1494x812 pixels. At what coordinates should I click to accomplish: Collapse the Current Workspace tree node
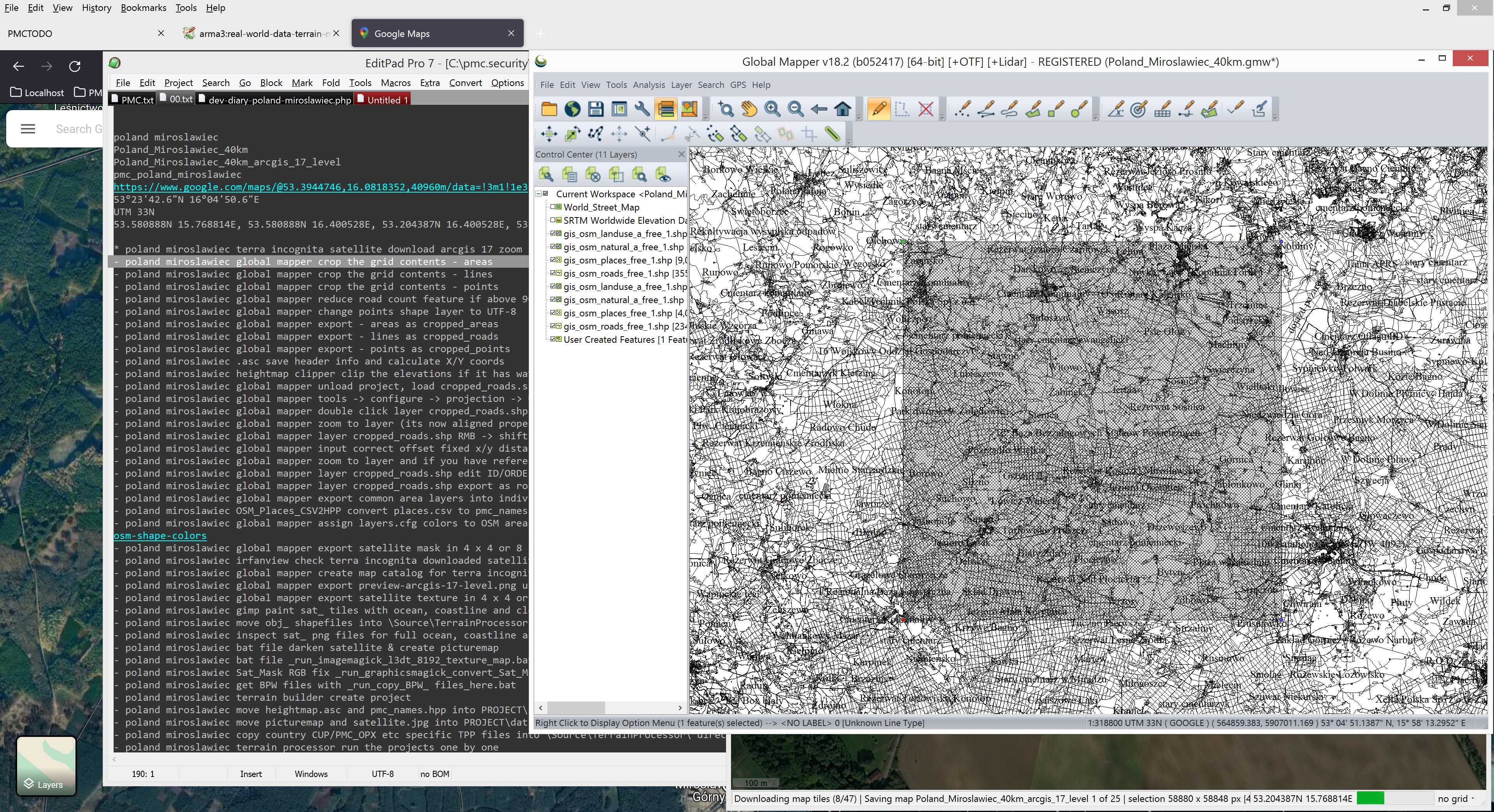[x=538, y=194]
